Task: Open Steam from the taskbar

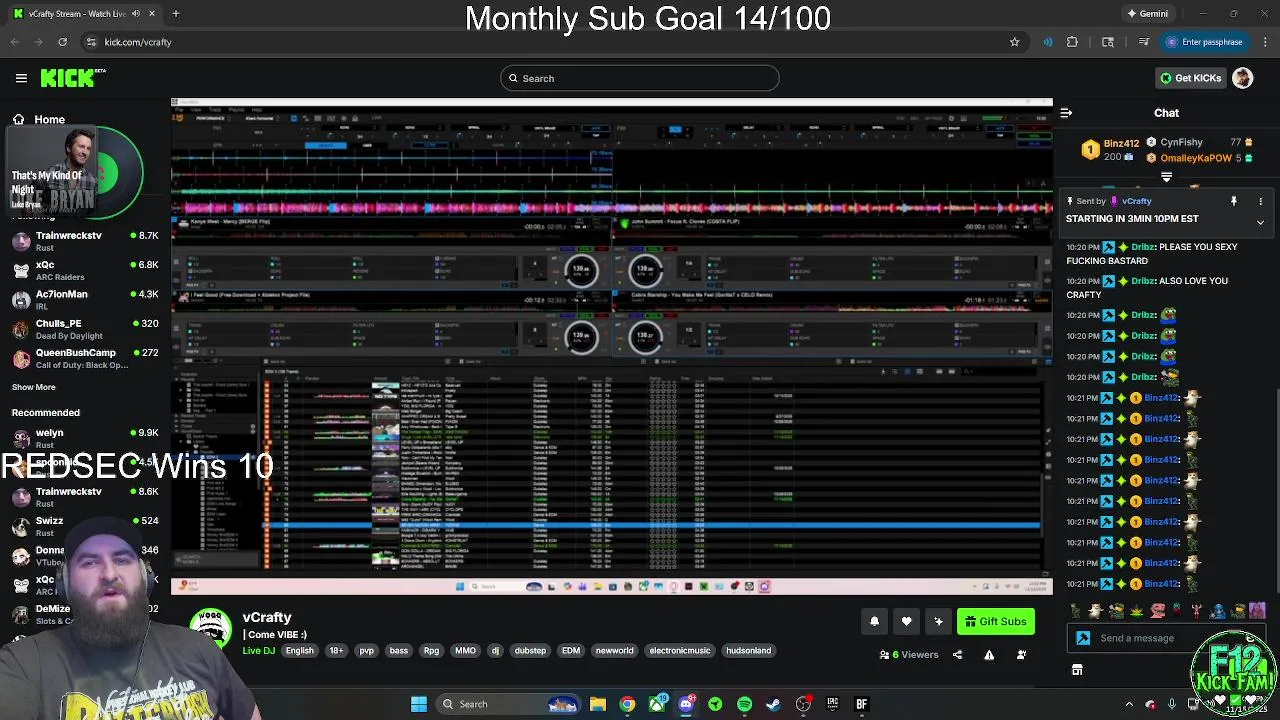Action: click(773, 704)
